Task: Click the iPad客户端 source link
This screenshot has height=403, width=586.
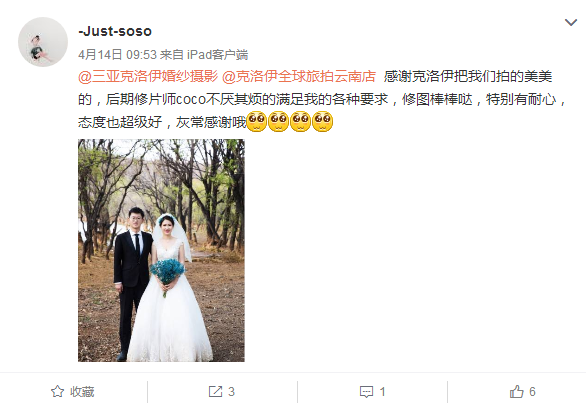Action: pyautogui.click(x=218, y=55)
